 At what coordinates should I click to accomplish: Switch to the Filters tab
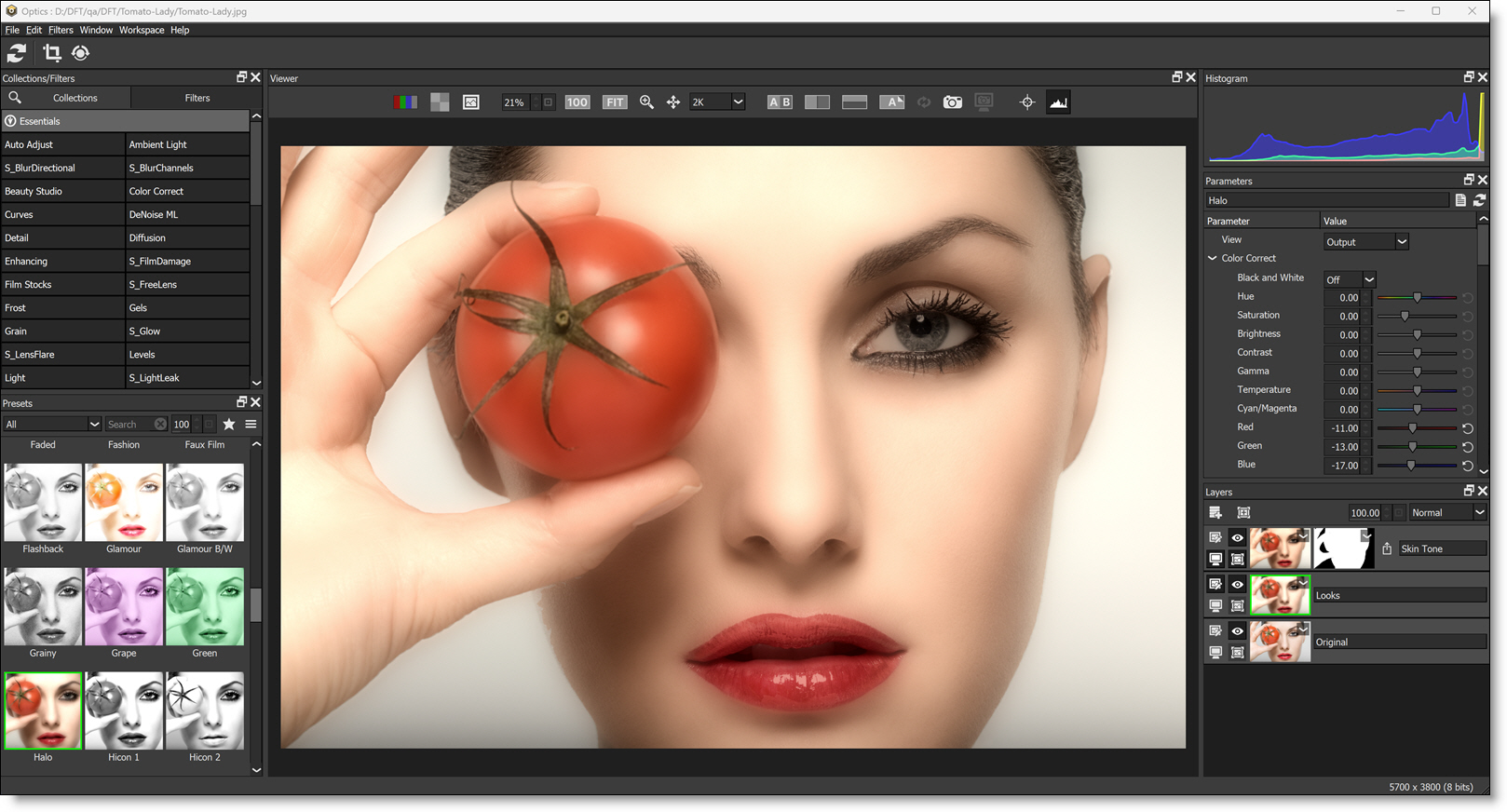pyautogui.click(x=197, y=98)
